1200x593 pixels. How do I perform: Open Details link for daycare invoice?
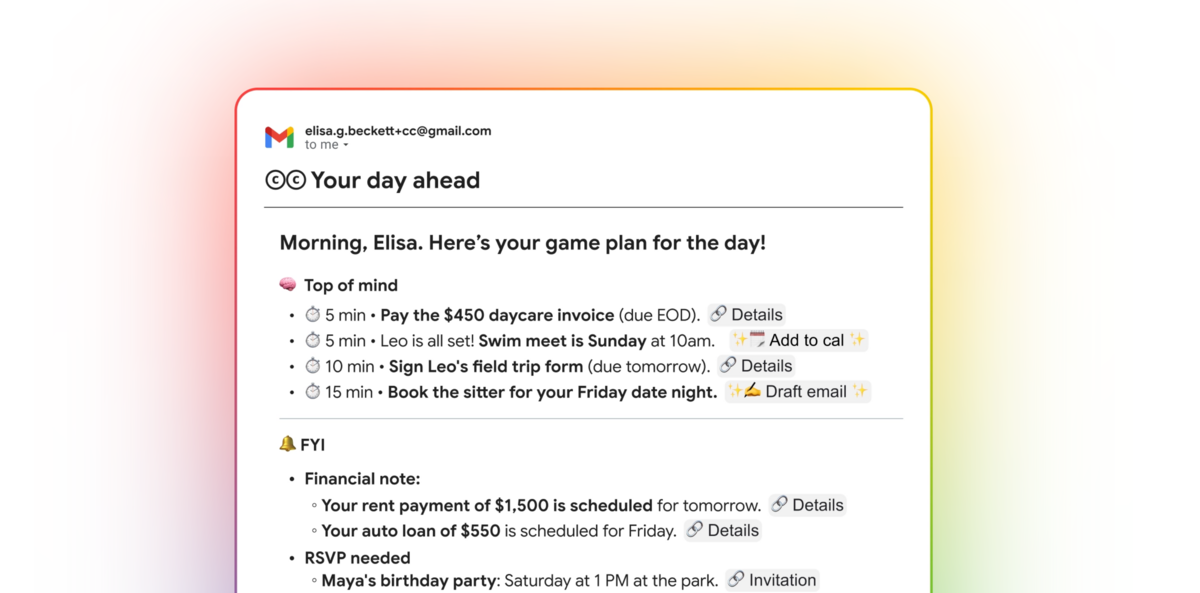[x=746, y=314]
